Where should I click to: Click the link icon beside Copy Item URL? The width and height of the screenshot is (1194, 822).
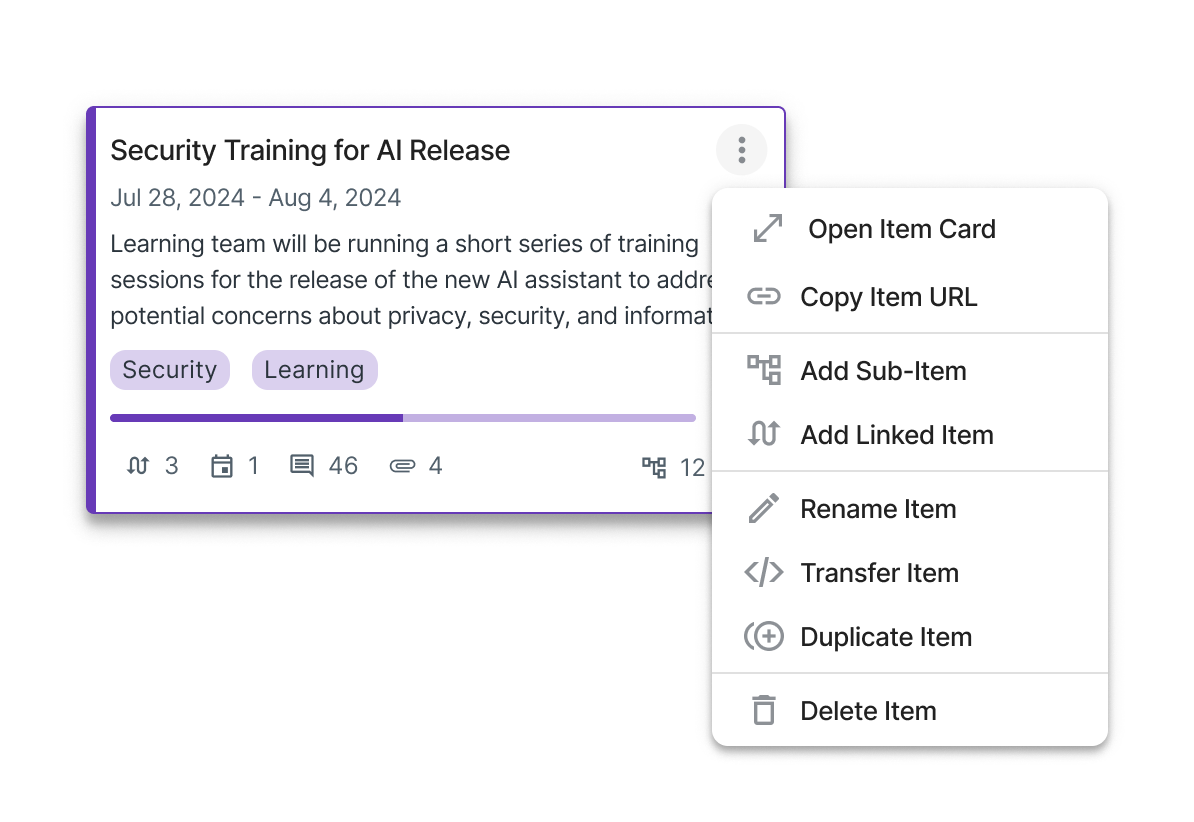[764, 297]
